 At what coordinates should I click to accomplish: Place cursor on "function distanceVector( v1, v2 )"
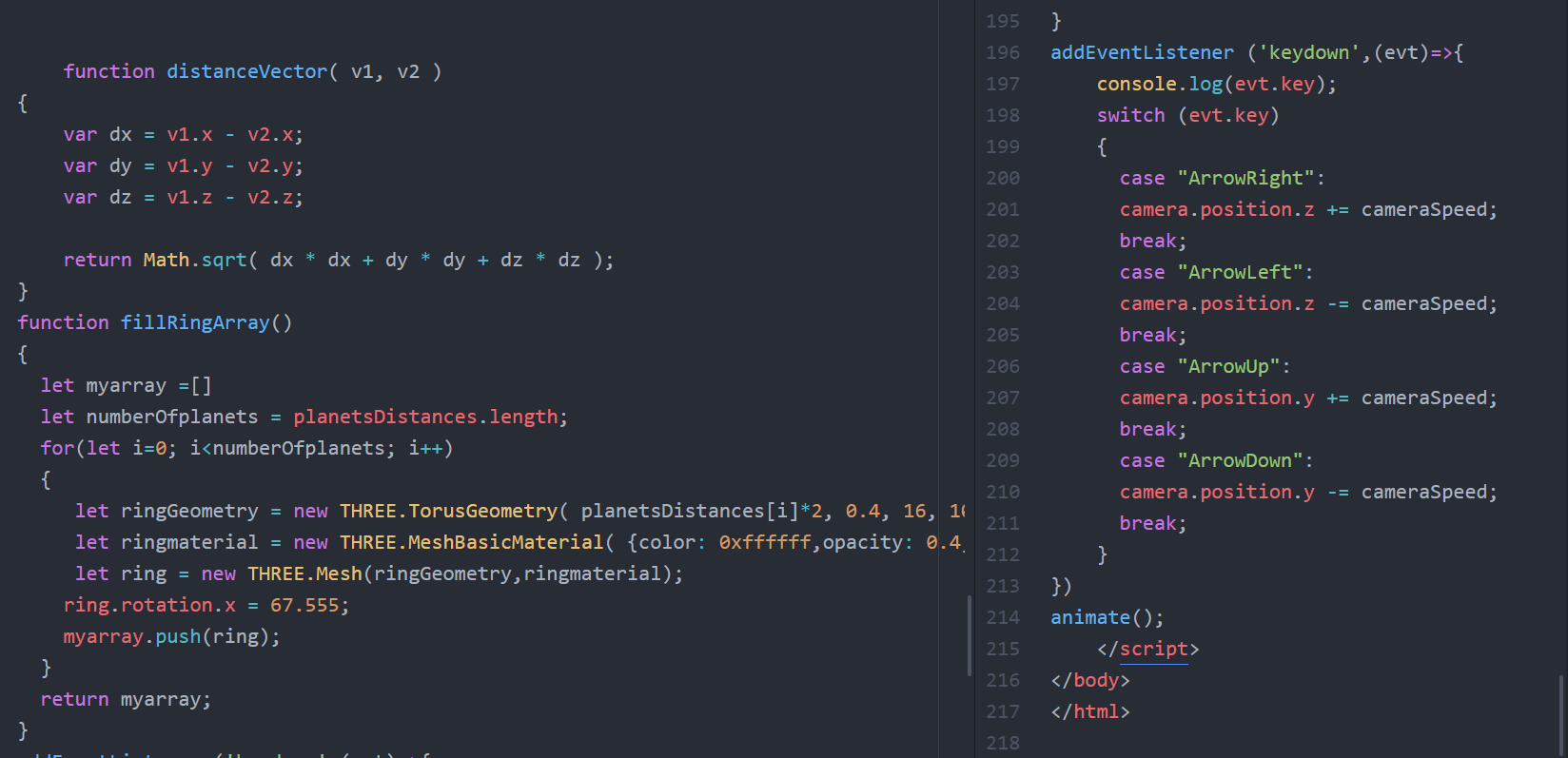(x=252, y=71)
